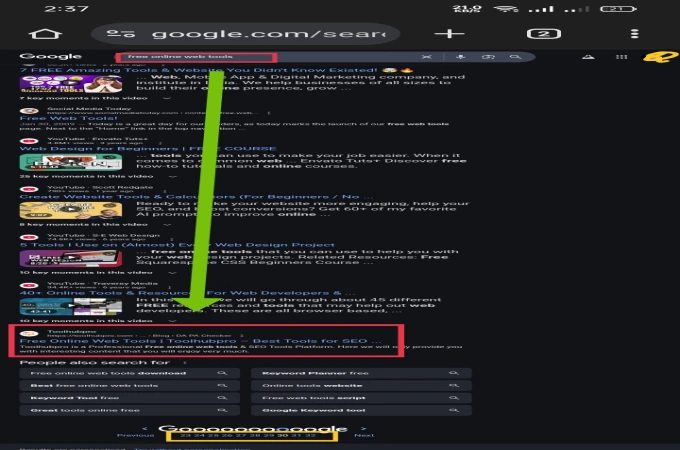
Task: Open 40+ Online Tools & Resources For Web Developers
Action: coord(187,293)
